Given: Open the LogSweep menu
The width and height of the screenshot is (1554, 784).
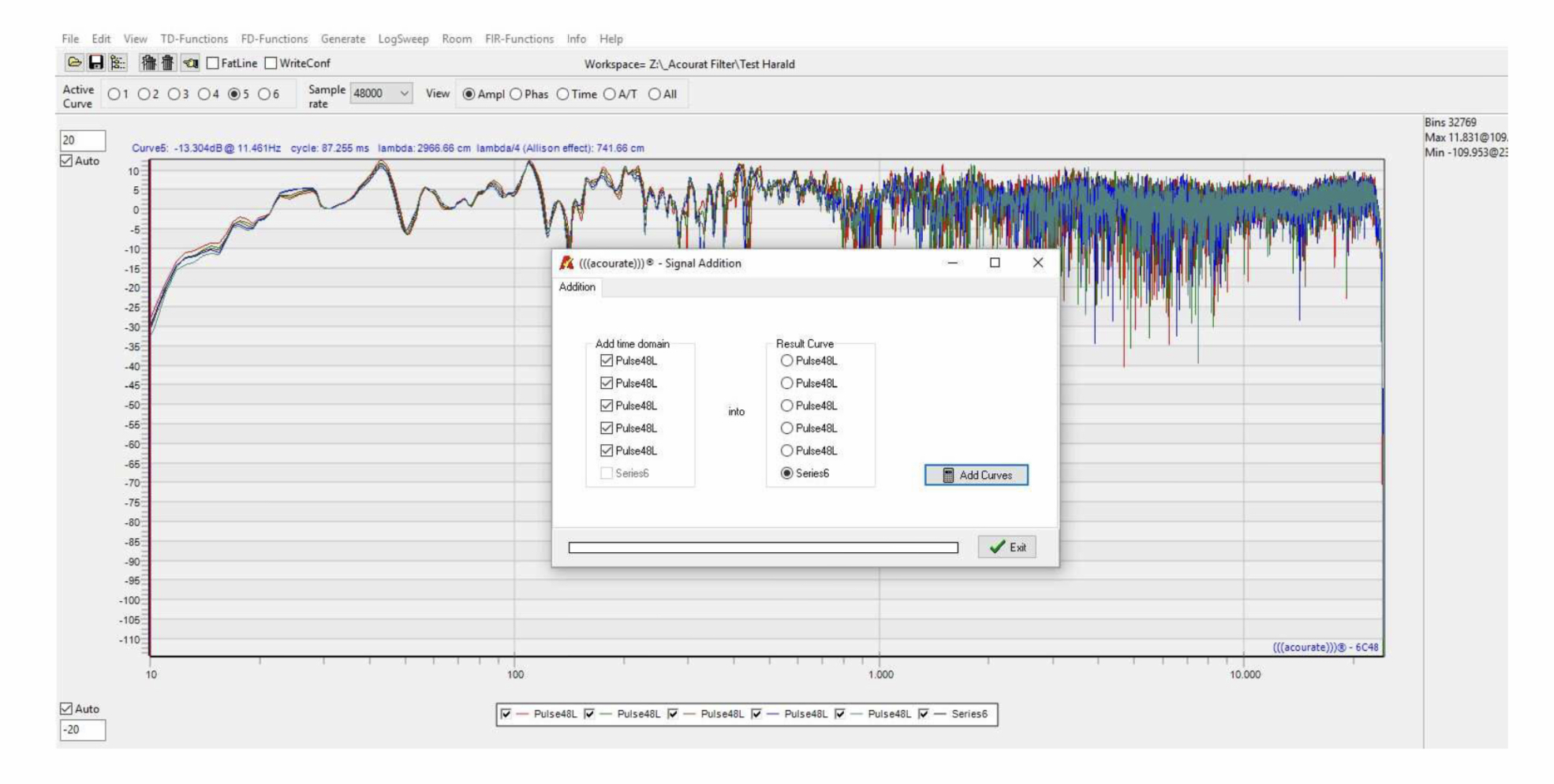Looking at the screenshot, I should click(403, 39).
